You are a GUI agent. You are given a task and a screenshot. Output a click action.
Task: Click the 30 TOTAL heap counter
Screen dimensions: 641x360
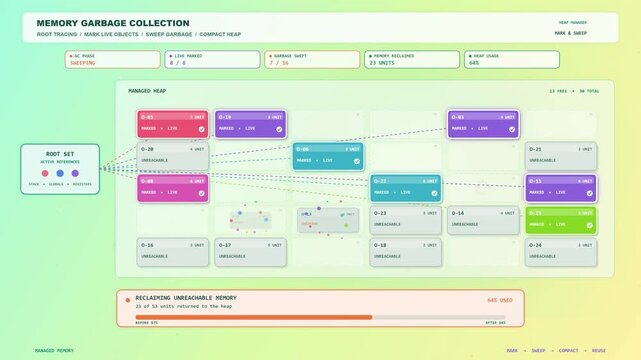coord(589,91)
